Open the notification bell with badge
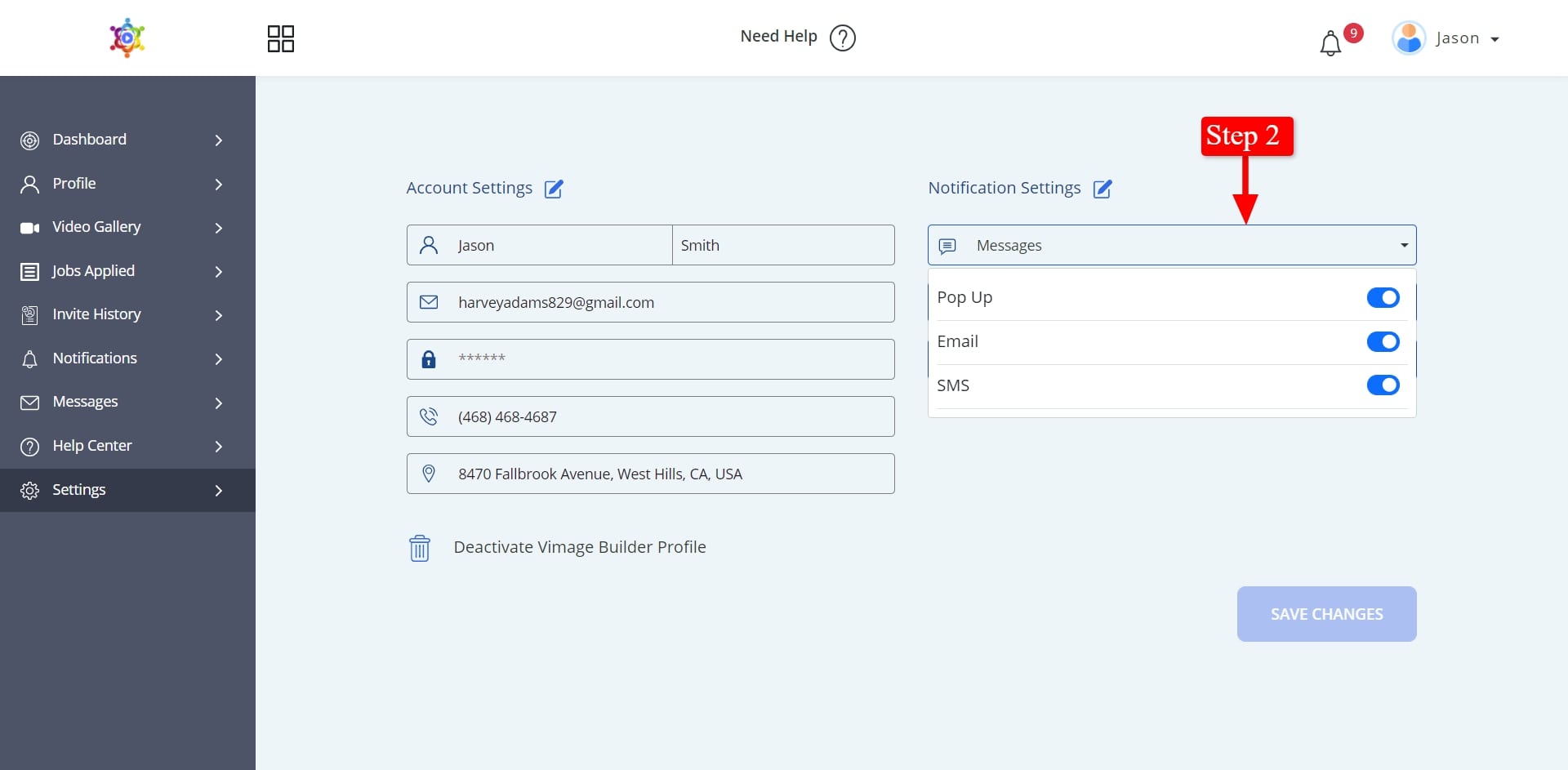The image size is (1568, 770). pos(1330,42)
